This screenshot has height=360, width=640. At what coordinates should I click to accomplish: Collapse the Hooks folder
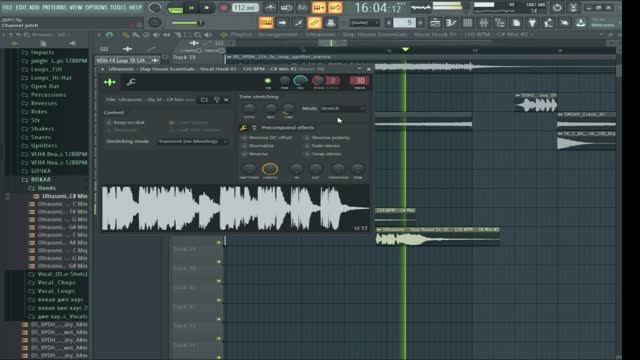46,188
